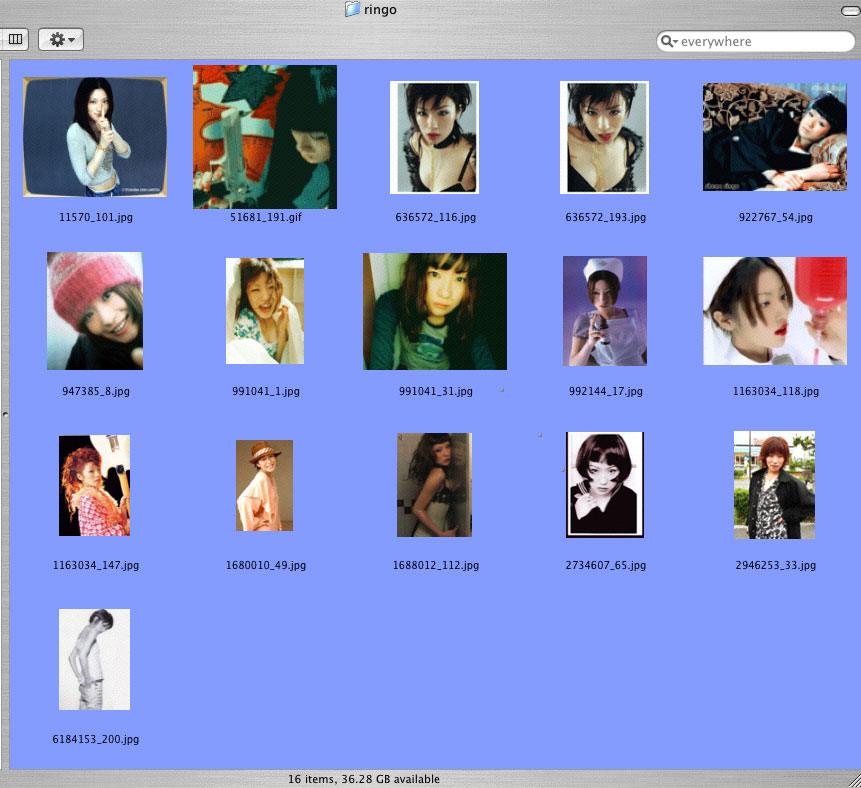Open the Action gear menu
The height and width of the screenshot is (788, 861).
click(x=61, y=40)
